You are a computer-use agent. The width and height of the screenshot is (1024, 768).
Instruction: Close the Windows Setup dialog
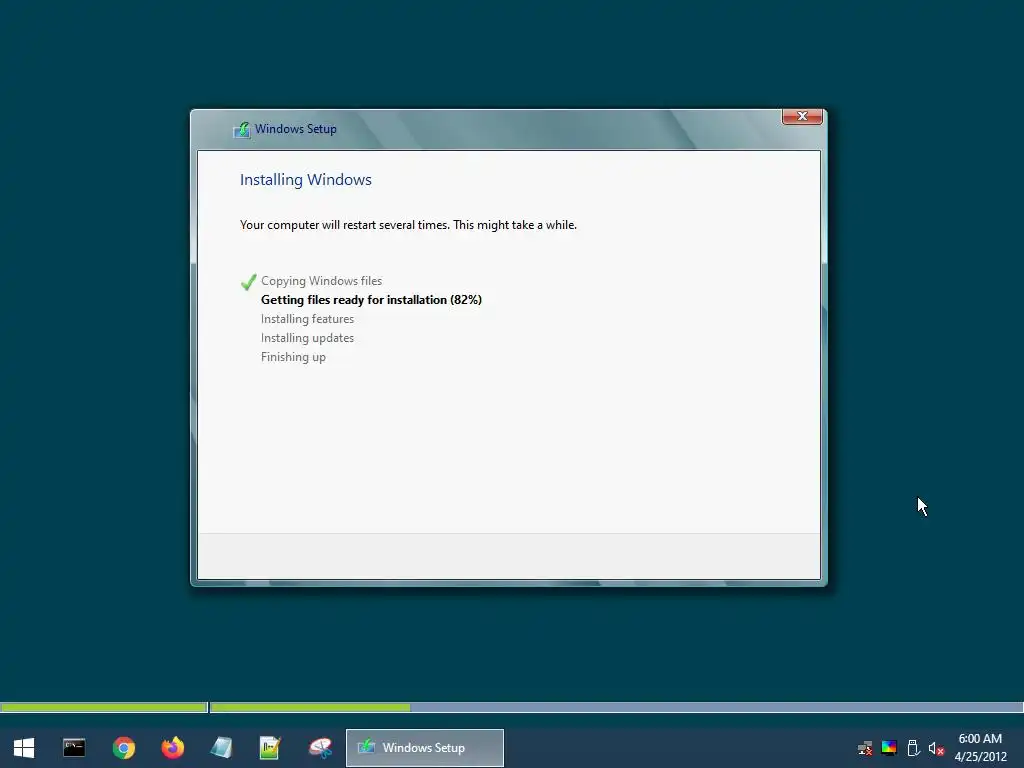click(802, 116)
